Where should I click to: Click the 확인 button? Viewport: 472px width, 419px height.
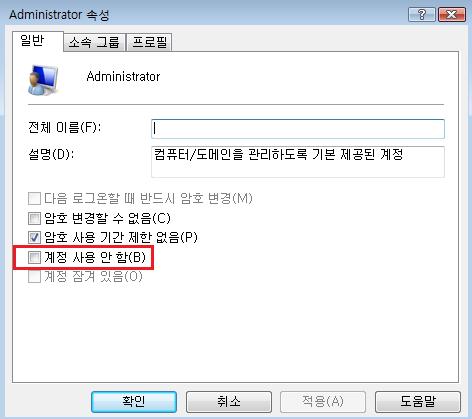click(134, 402)
